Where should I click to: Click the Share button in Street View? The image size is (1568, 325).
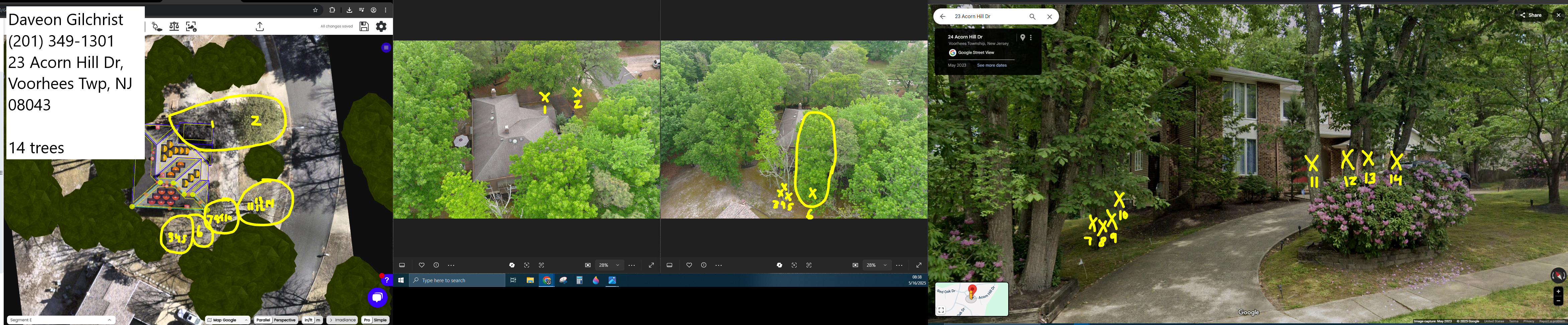coord(1531,15)
